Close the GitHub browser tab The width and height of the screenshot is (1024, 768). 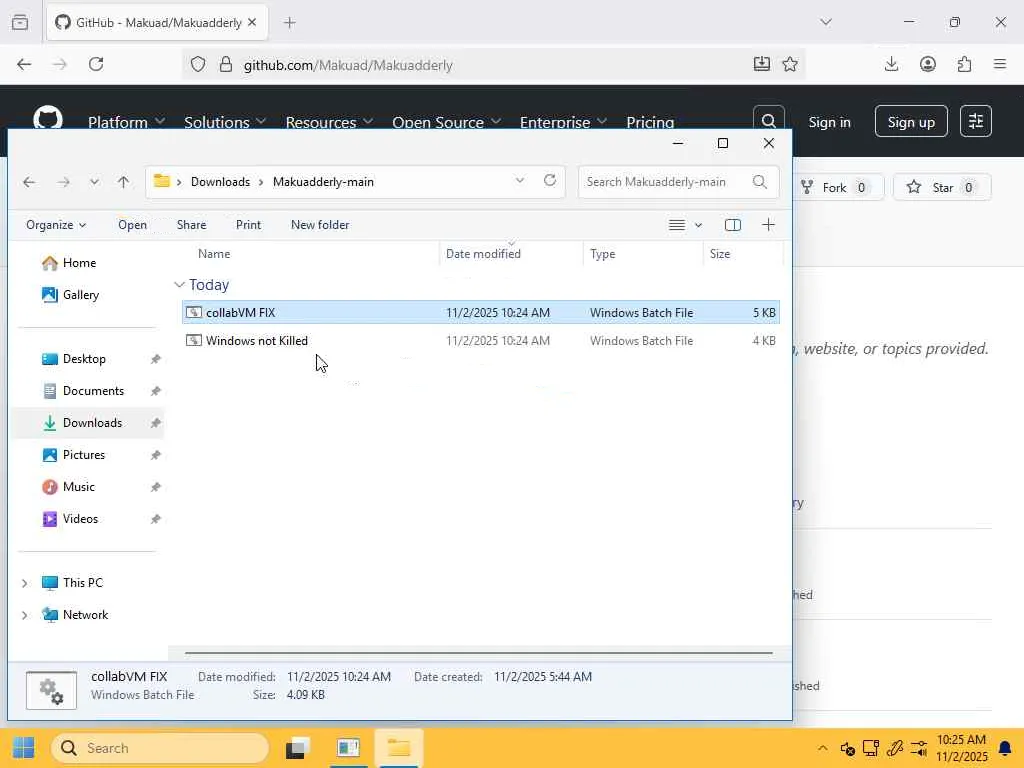tap(252, 23)
